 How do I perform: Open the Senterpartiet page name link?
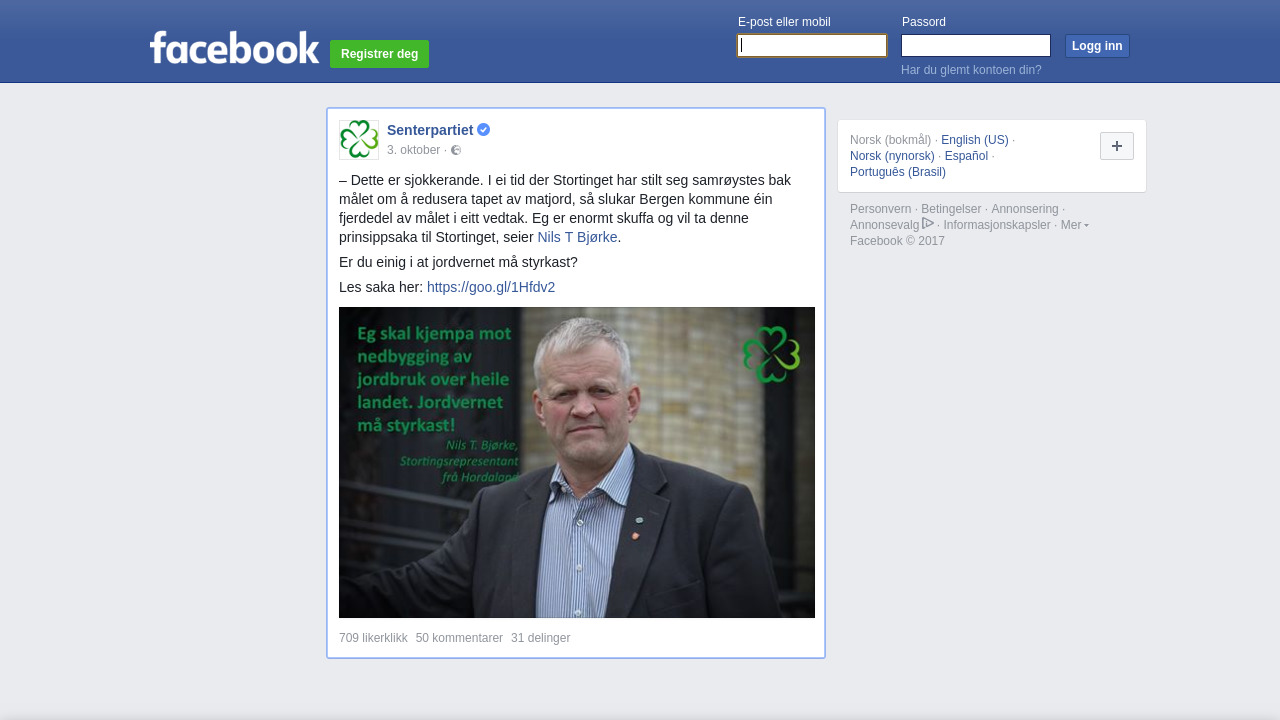pos(430,130)
